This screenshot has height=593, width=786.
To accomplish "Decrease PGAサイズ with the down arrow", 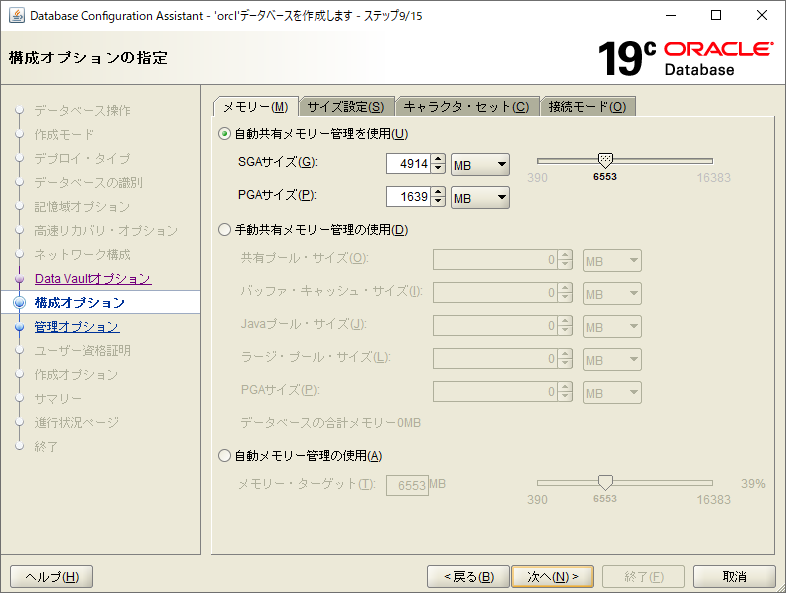I will point(438,202).
